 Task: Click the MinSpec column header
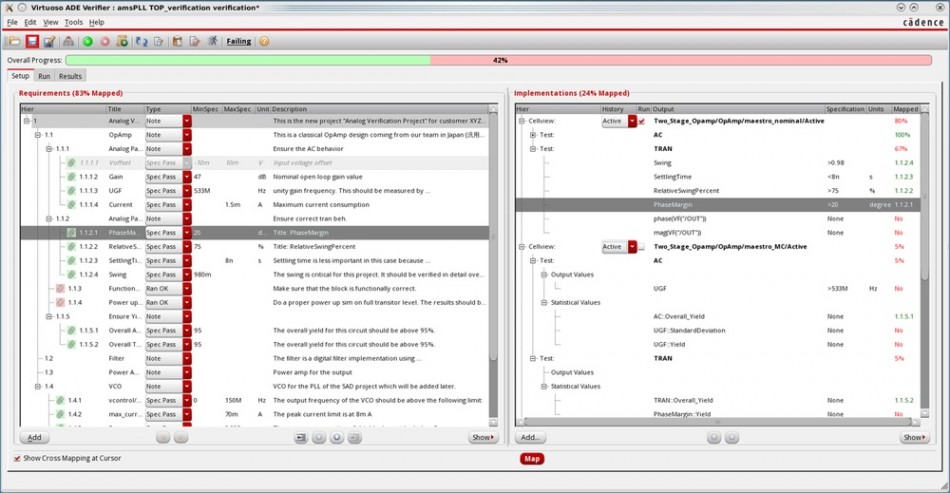(206, 109)
